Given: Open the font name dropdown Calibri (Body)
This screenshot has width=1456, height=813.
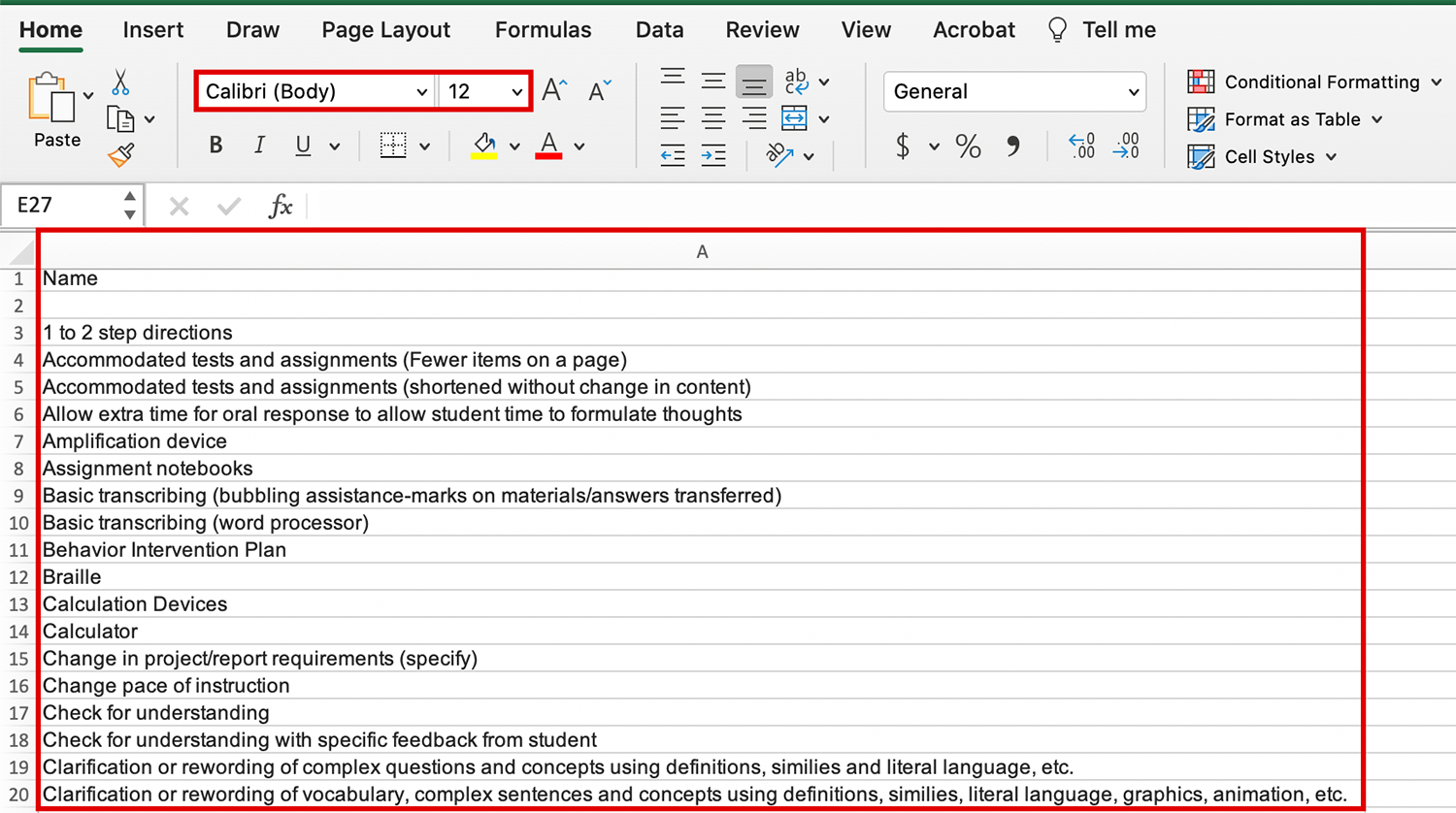Looking at the screenshot, I should pos(315,91).
